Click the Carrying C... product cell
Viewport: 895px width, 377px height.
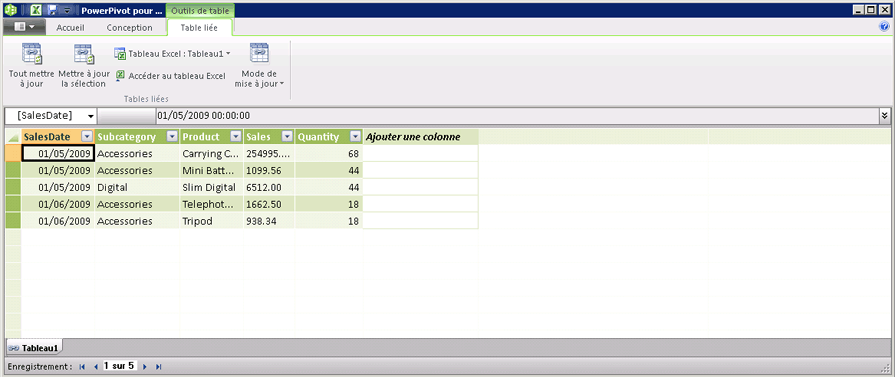(x=212, y=154)
